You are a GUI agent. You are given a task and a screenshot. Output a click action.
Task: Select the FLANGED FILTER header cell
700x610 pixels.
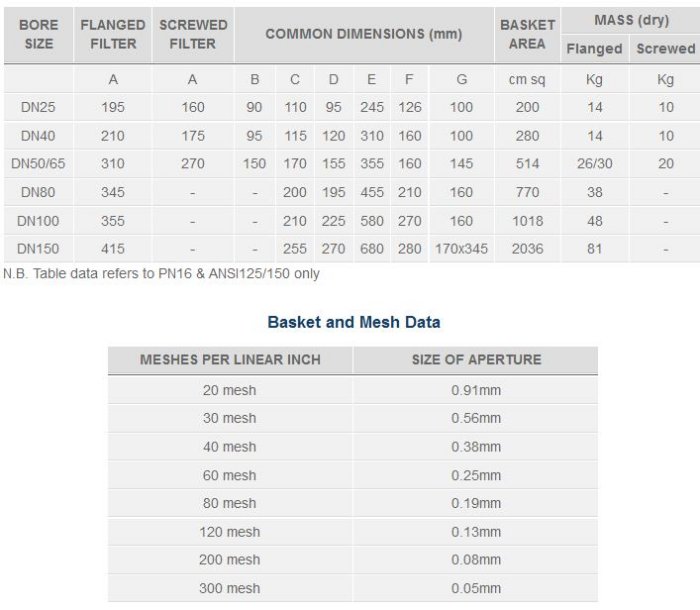113,34
